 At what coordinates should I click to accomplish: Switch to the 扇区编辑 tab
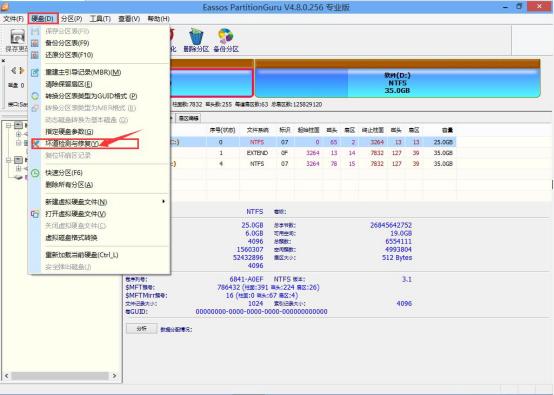click(189, 118)
